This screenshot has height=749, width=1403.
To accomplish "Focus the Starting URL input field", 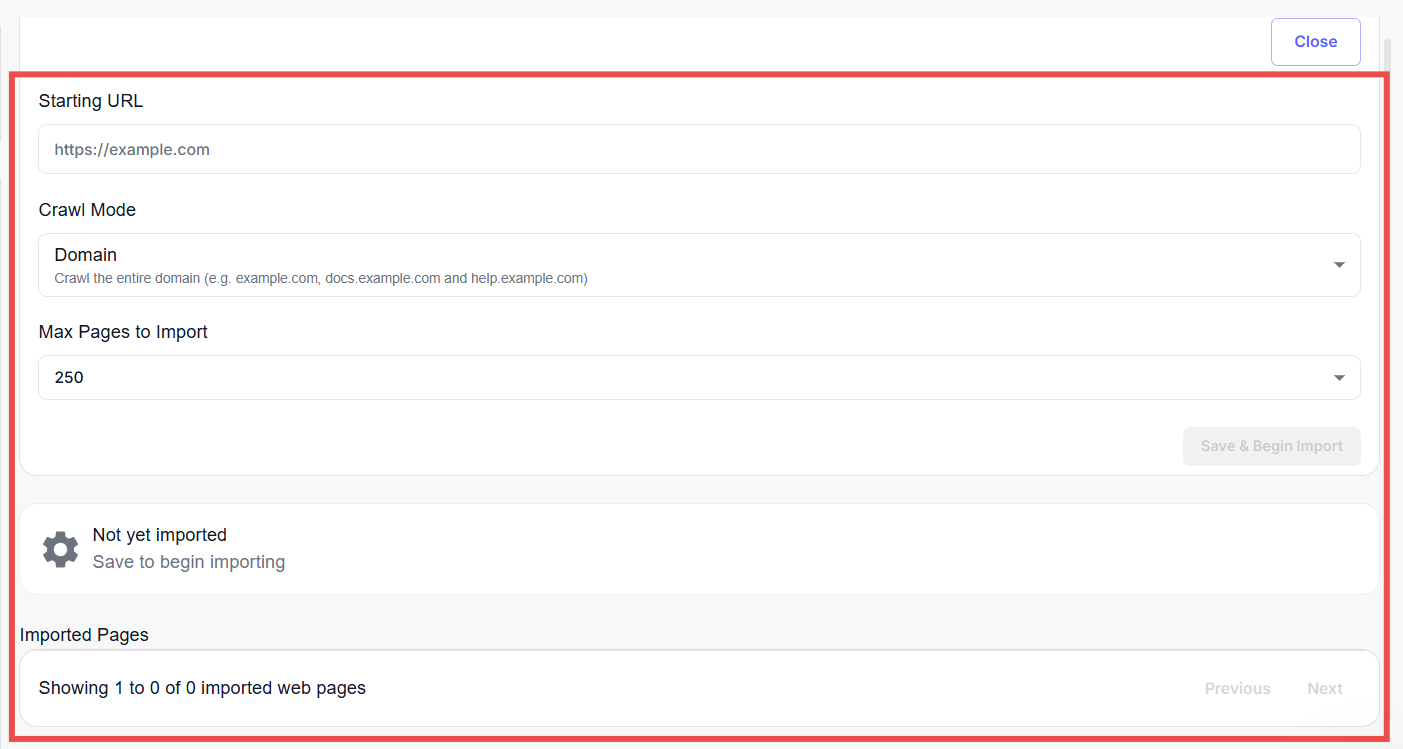I will [x=698, y=149].
